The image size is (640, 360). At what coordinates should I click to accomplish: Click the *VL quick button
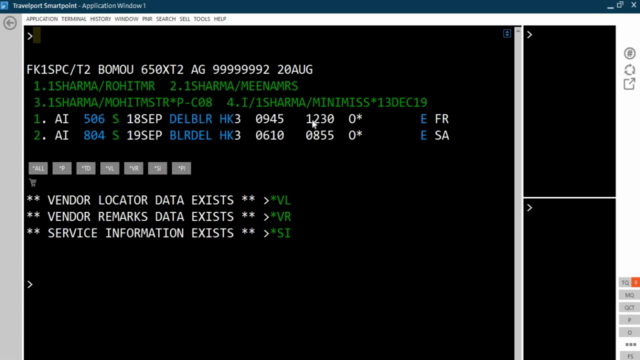point(110,168)
